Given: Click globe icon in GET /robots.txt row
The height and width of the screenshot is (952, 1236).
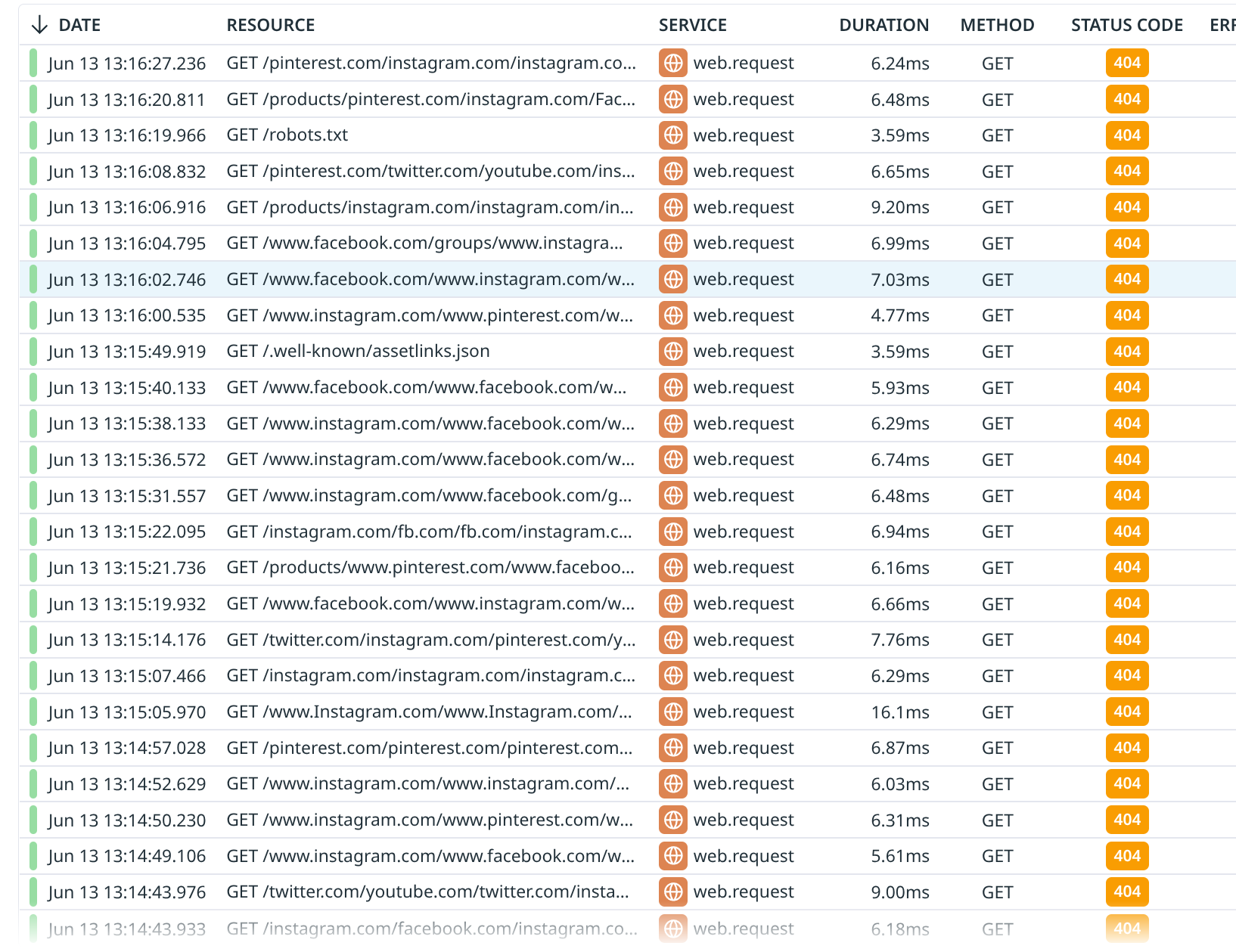Looking at the screenshot, I should pyautogui.click(x=673, y=135).
